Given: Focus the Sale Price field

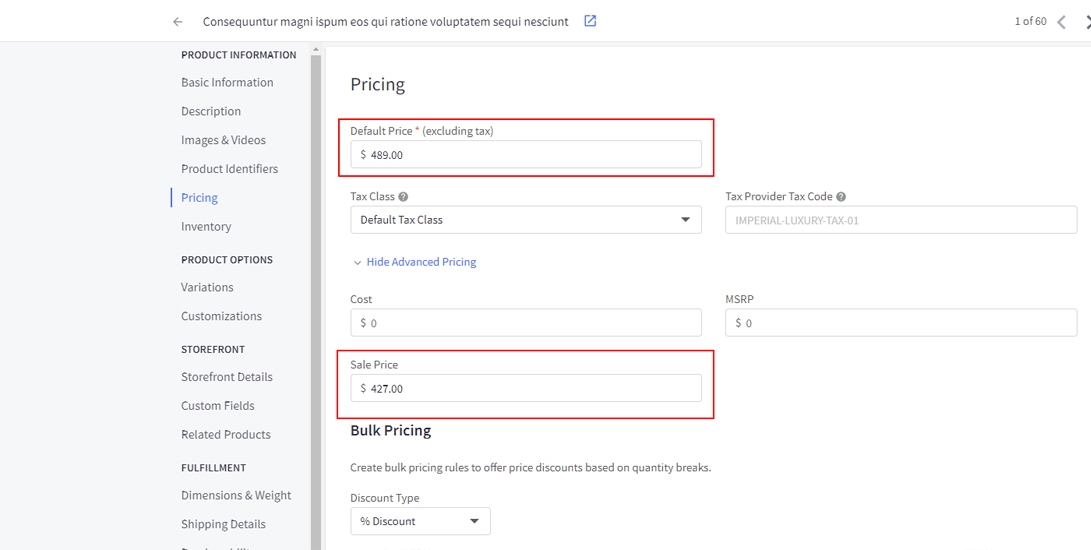Looking at the screenshot, I should coord(530,389).
